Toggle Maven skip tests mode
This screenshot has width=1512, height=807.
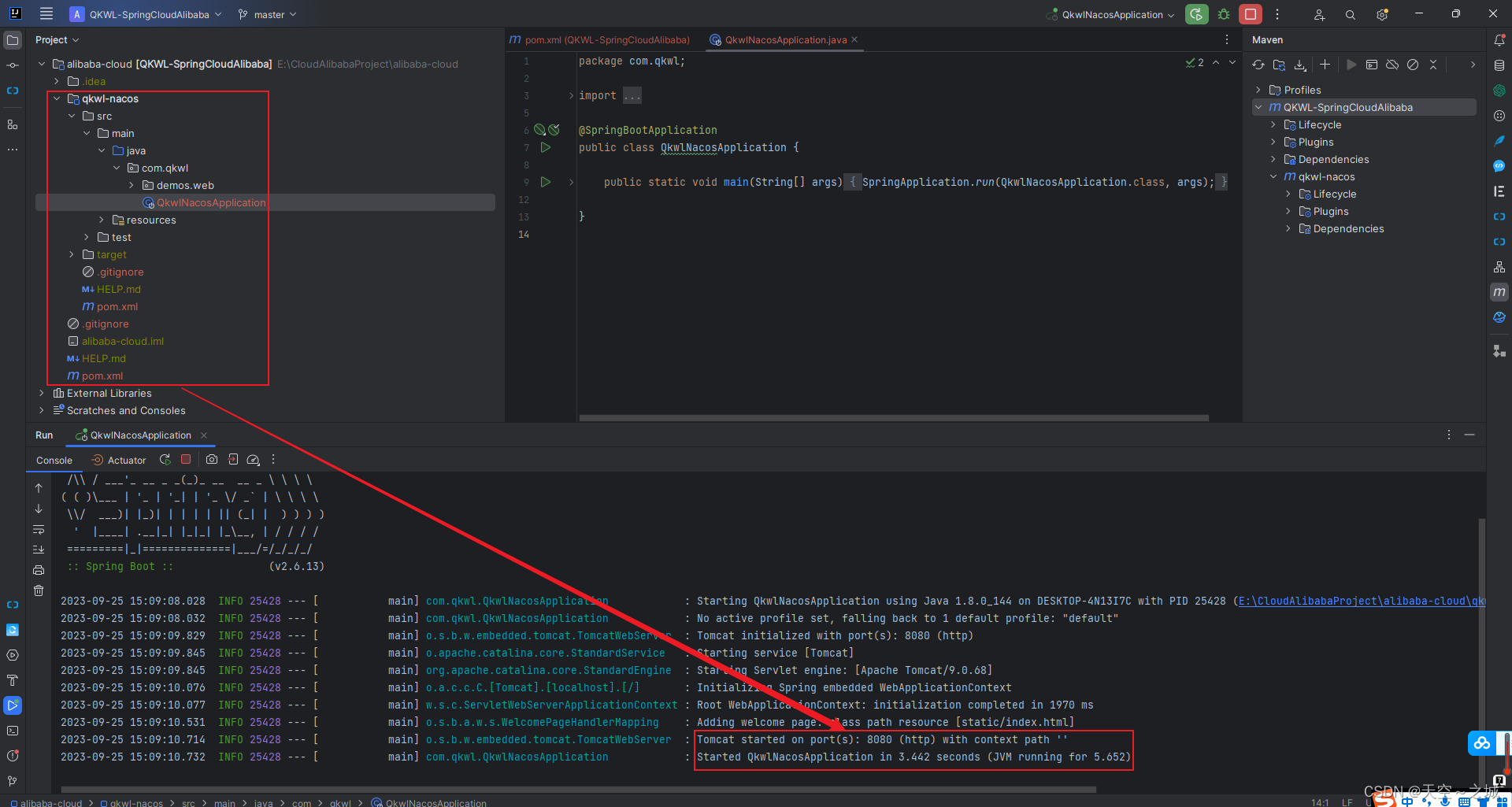coord(1413,65)
